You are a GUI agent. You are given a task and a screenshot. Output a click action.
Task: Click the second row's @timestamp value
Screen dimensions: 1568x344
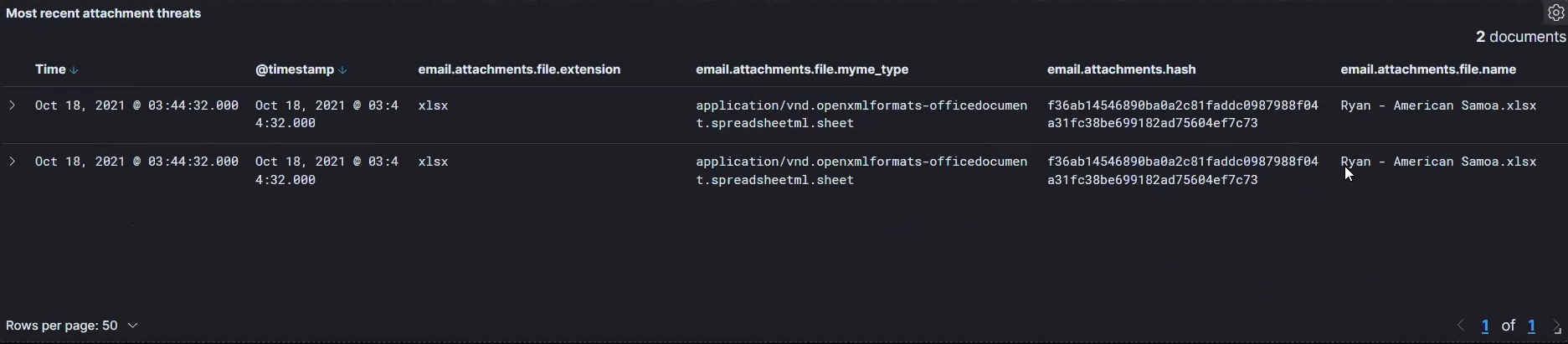[326, 171]
